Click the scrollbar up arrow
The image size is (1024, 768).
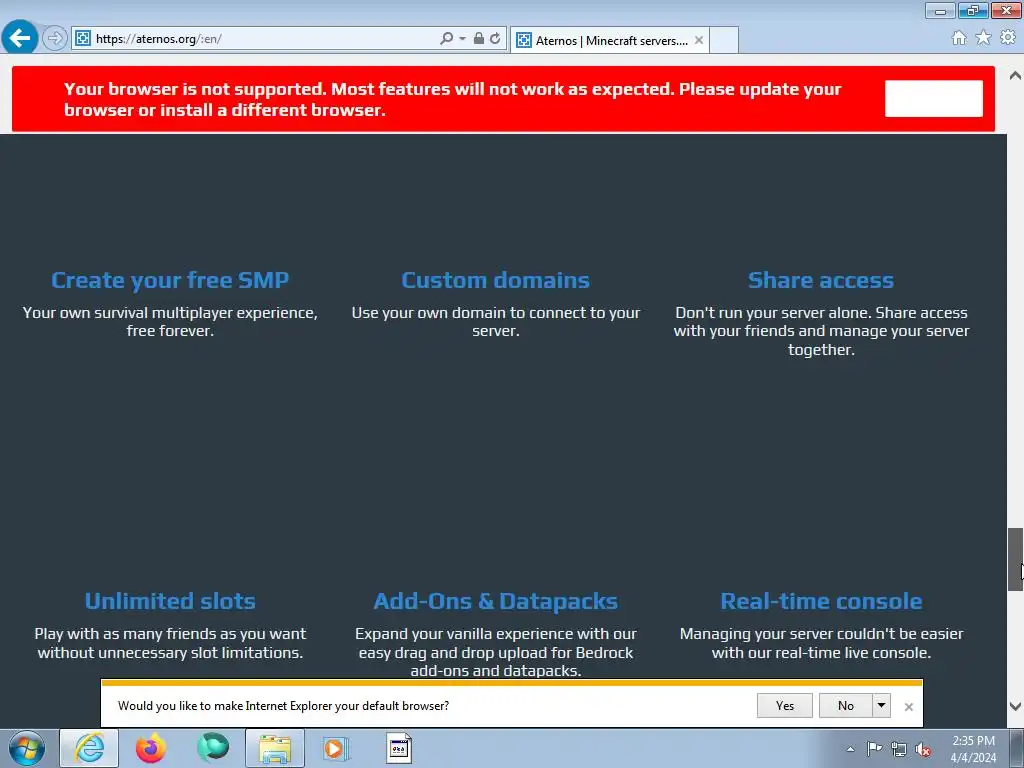pyautogui.click(x=1015, y=75)
